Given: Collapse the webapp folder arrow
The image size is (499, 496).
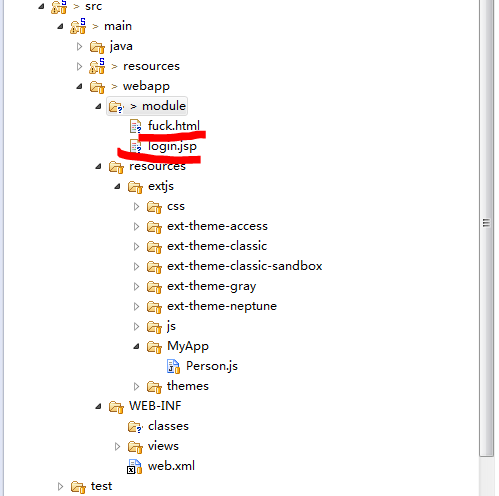Looking at the screenshot, I should [x=79, y=86].
